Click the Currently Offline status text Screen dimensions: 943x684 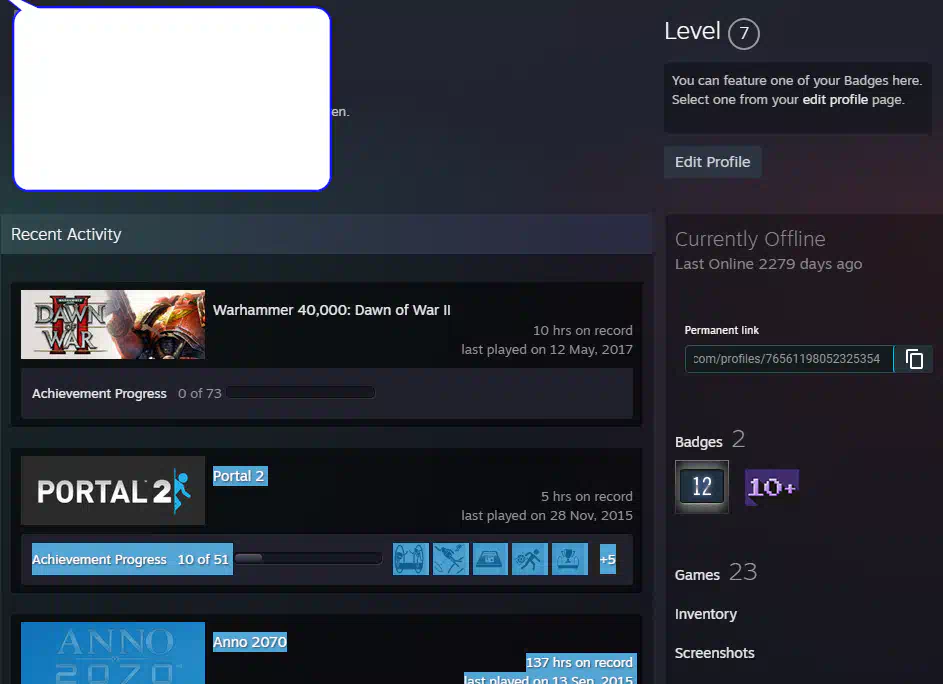coord(750,239)
